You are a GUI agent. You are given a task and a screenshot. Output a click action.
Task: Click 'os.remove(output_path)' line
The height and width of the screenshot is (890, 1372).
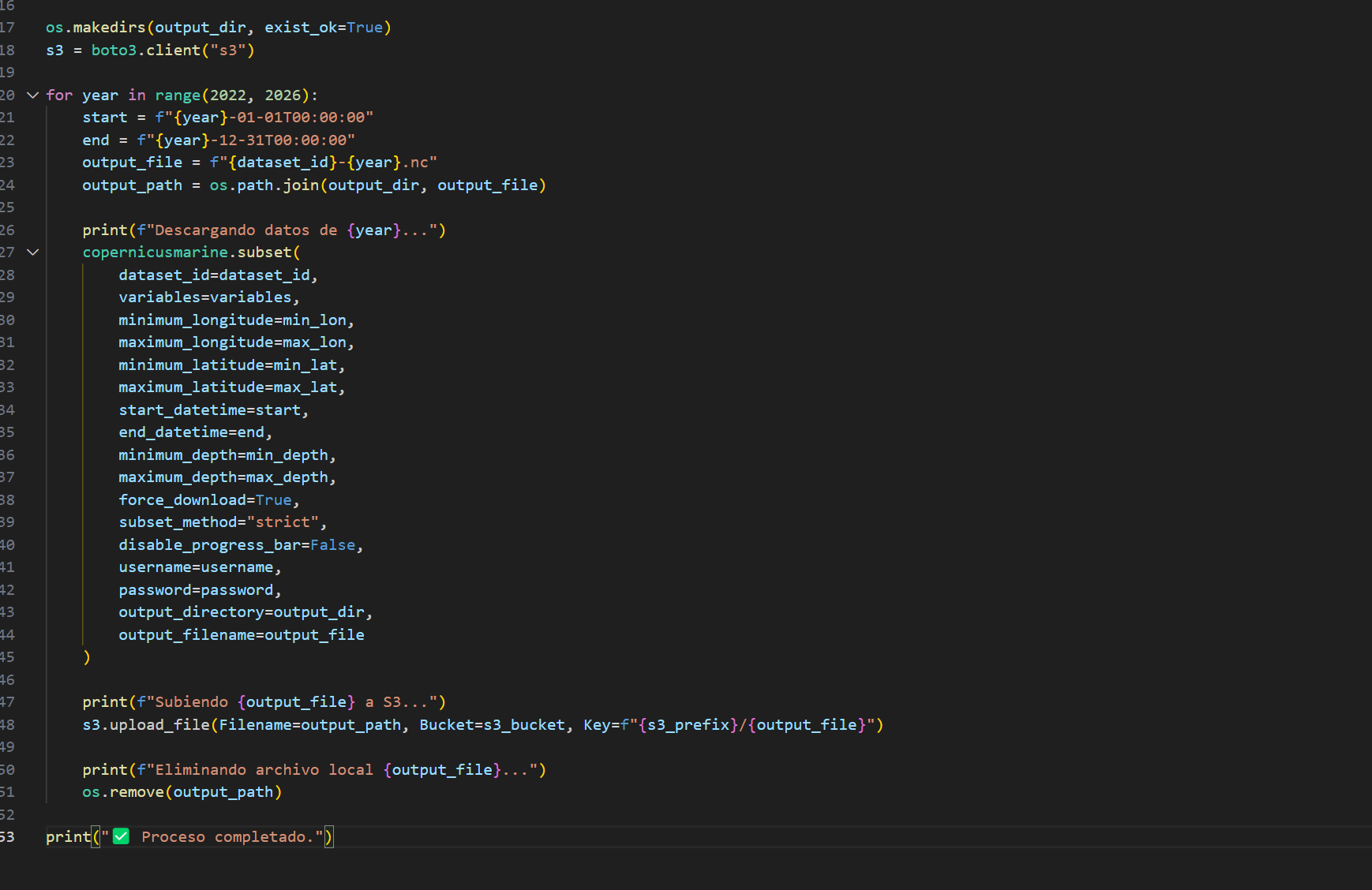tap(182, 791)
